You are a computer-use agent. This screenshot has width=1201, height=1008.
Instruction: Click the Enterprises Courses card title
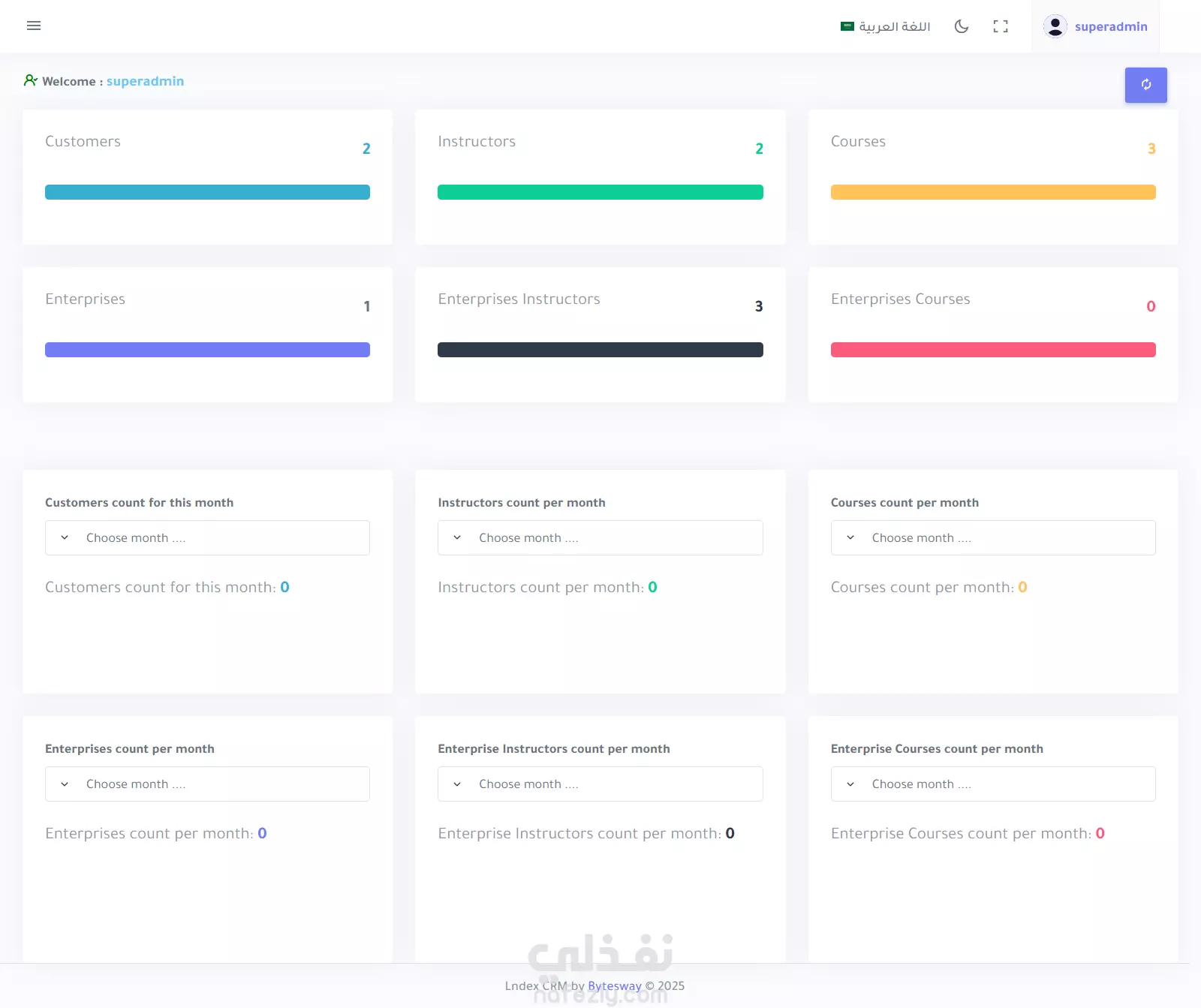(x=900, y=299)
